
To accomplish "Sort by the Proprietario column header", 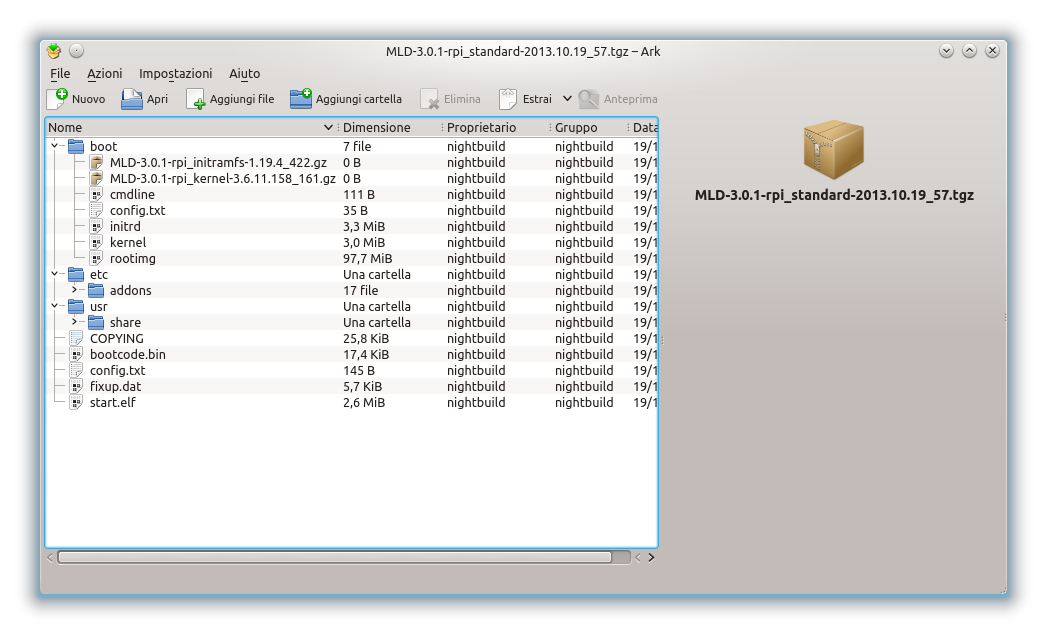I will (495, 128).
